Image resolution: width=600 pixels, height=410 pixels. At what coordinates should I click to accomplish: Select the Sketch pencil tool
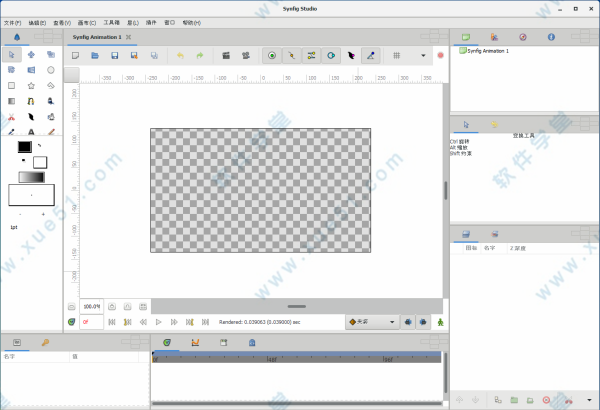[x=51, y=132]
